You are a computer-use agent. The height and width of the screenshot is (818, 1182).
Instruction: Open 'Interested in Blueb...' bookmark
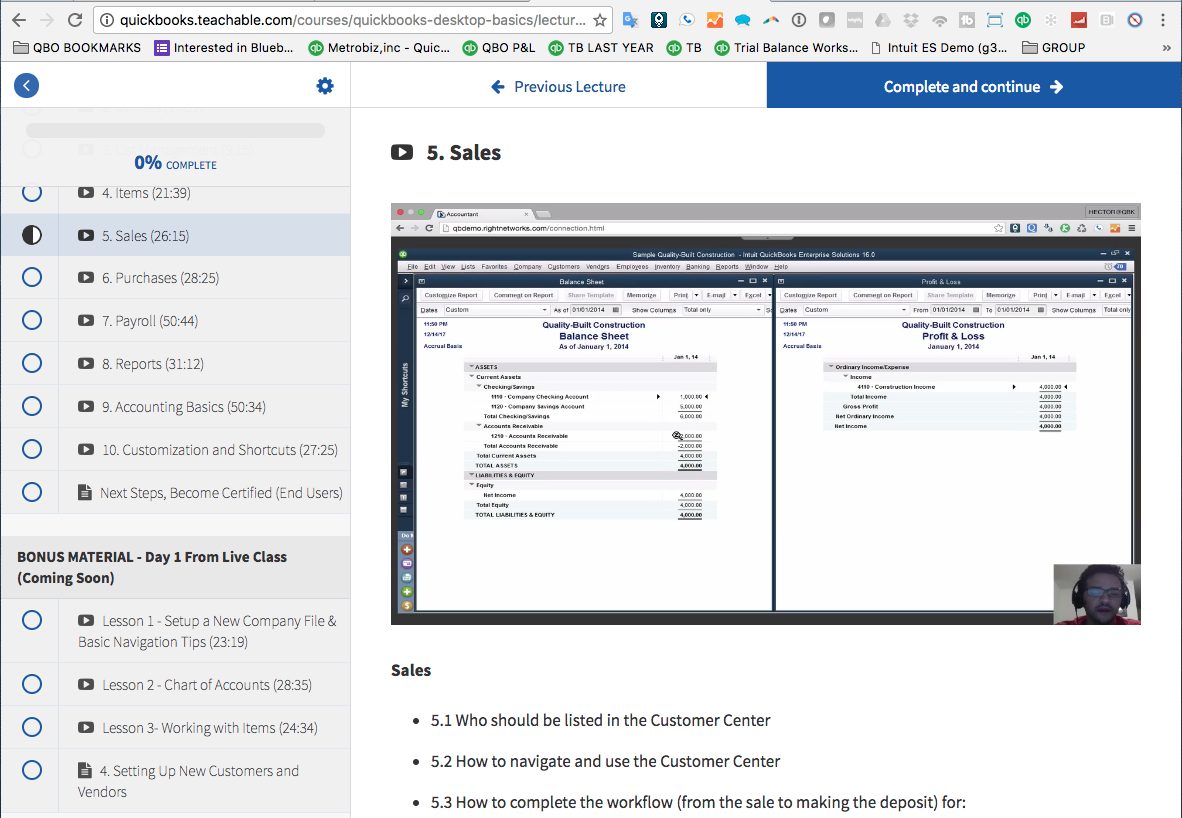point(224,47)
